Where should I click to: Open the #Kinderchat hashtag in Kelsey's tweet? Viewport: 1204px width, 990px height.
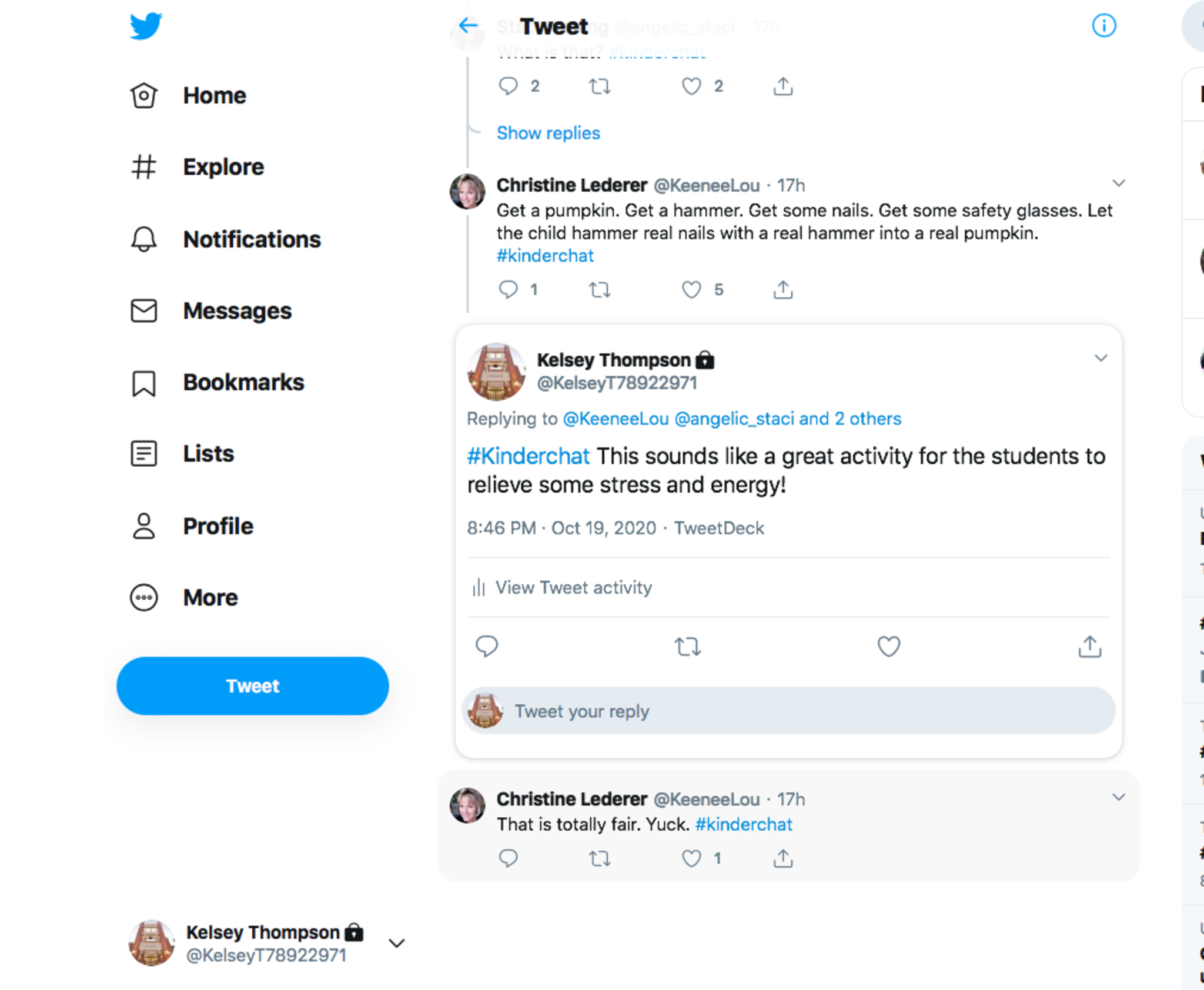528,456
